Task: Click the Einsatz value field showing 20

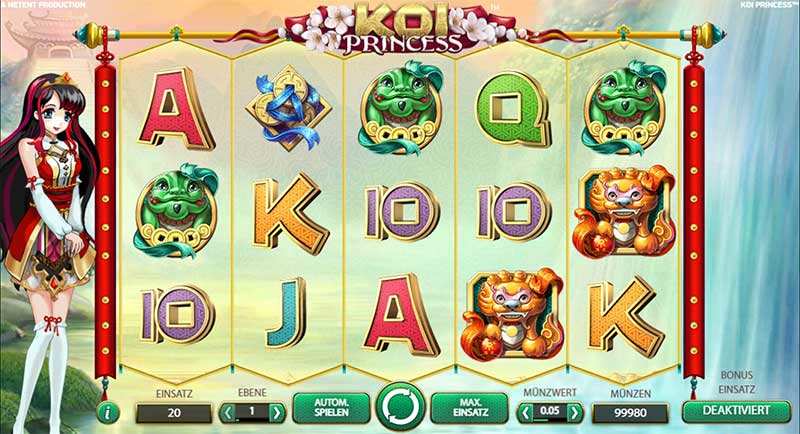Action: (174, 413)
